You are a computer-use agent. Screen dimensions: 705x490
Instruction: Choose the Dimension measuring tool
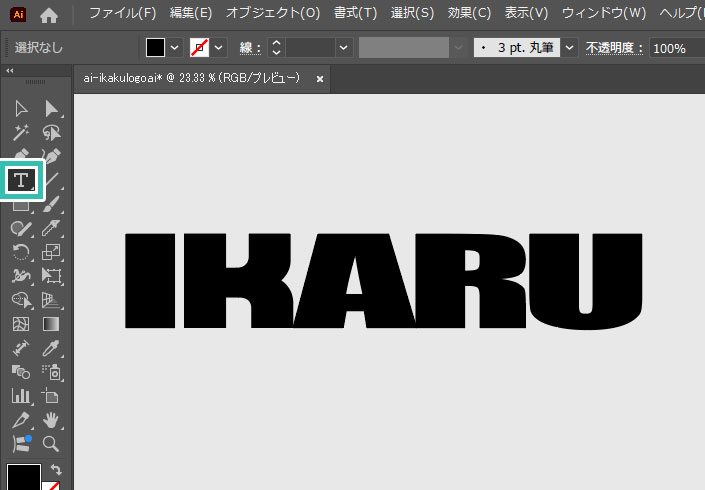click(x=21, y=348)
